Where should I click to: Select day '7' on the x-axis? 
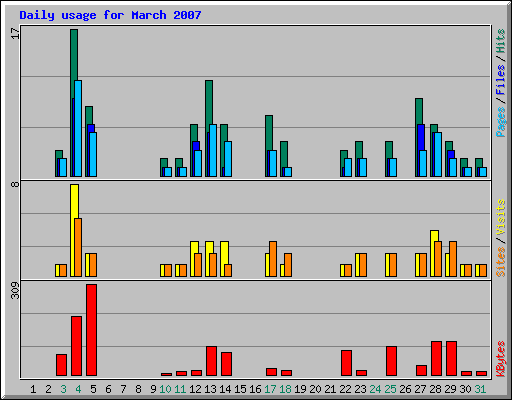(123, 389)
